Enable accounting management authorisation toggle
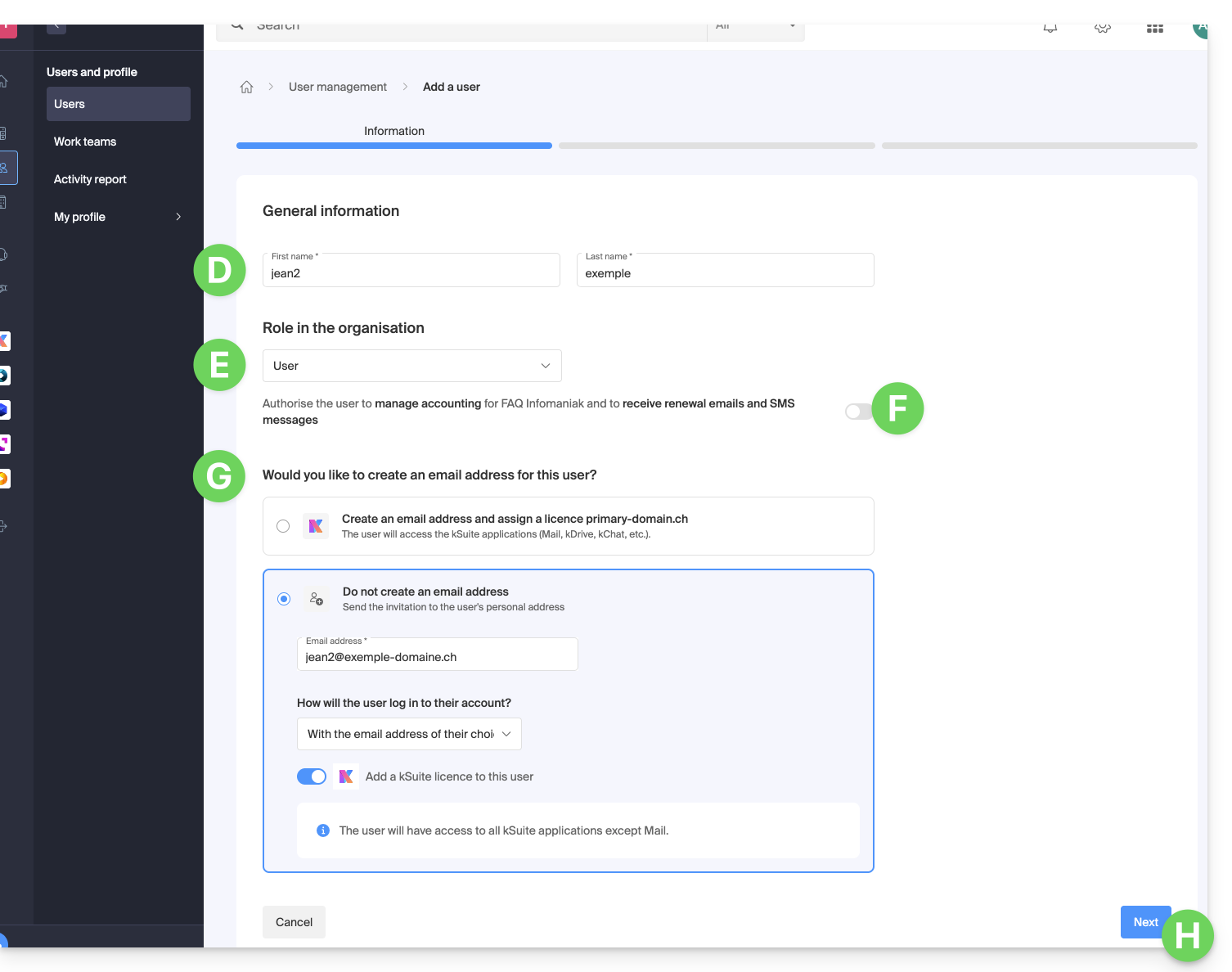Viewport: 1232px width, 972px height. (x=857, y=412)
